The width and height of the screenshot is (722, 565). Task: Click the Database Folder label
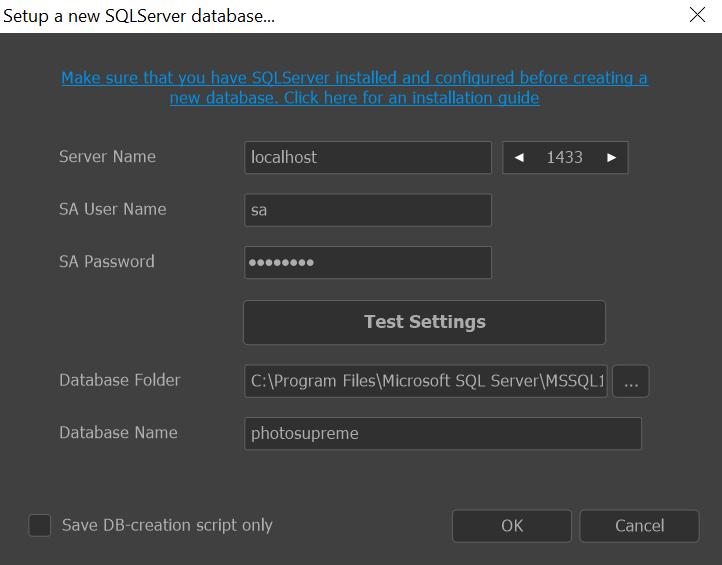coord(120,380)
